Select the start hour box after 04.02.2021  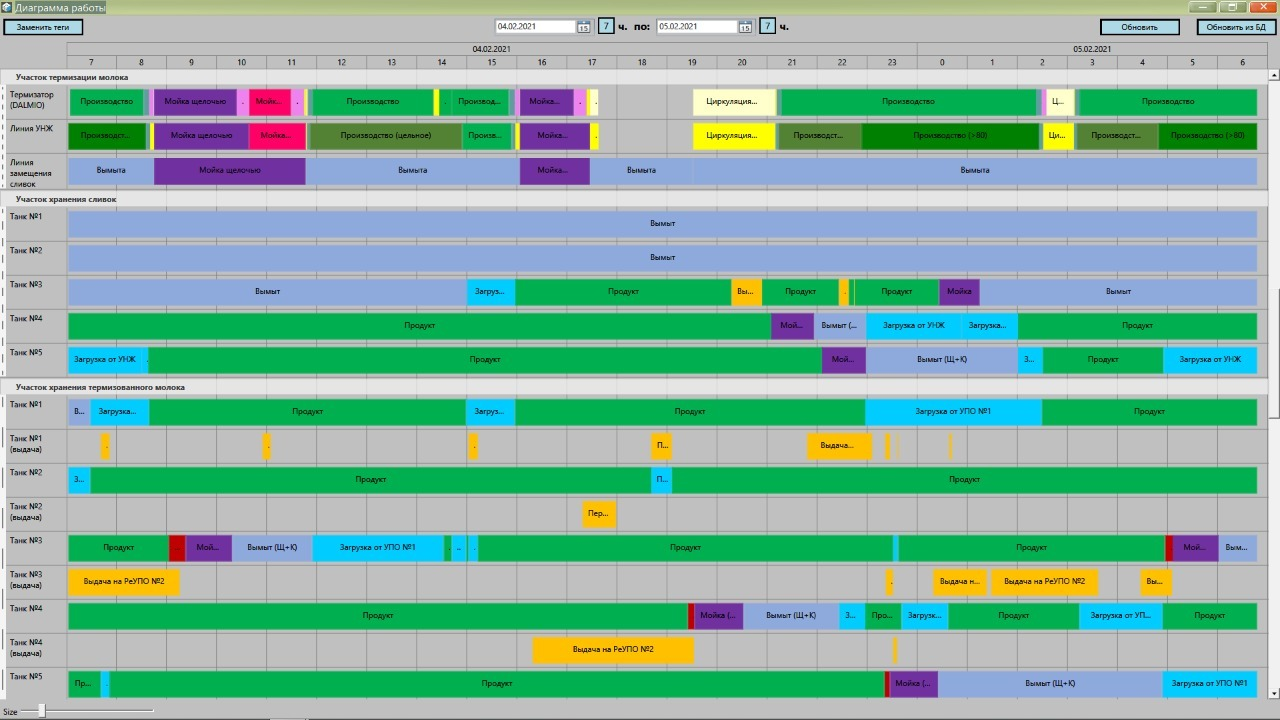point(606,27)
